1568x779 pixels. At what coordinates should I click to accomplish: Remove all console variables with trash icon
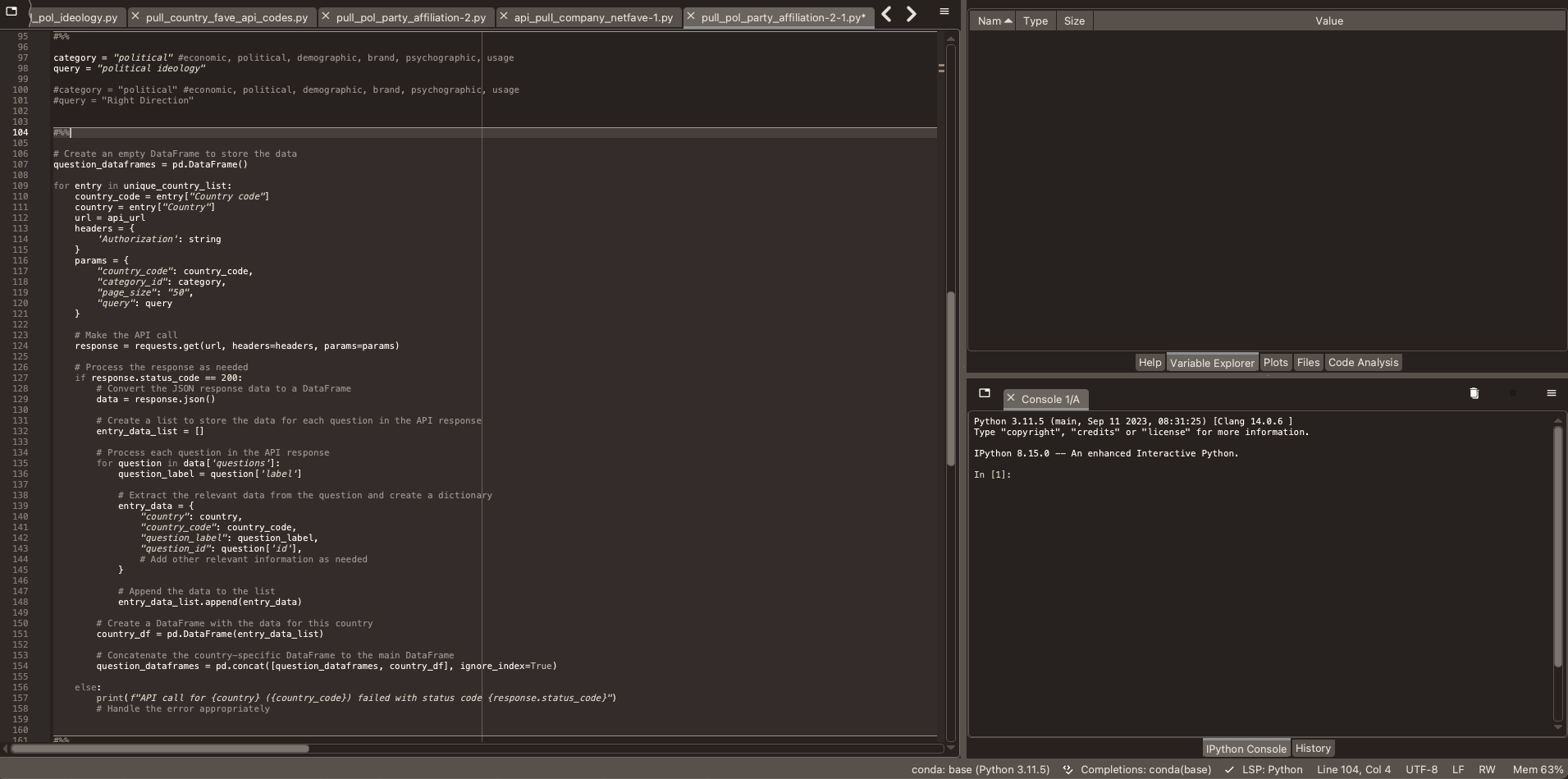pos(1474,394)
